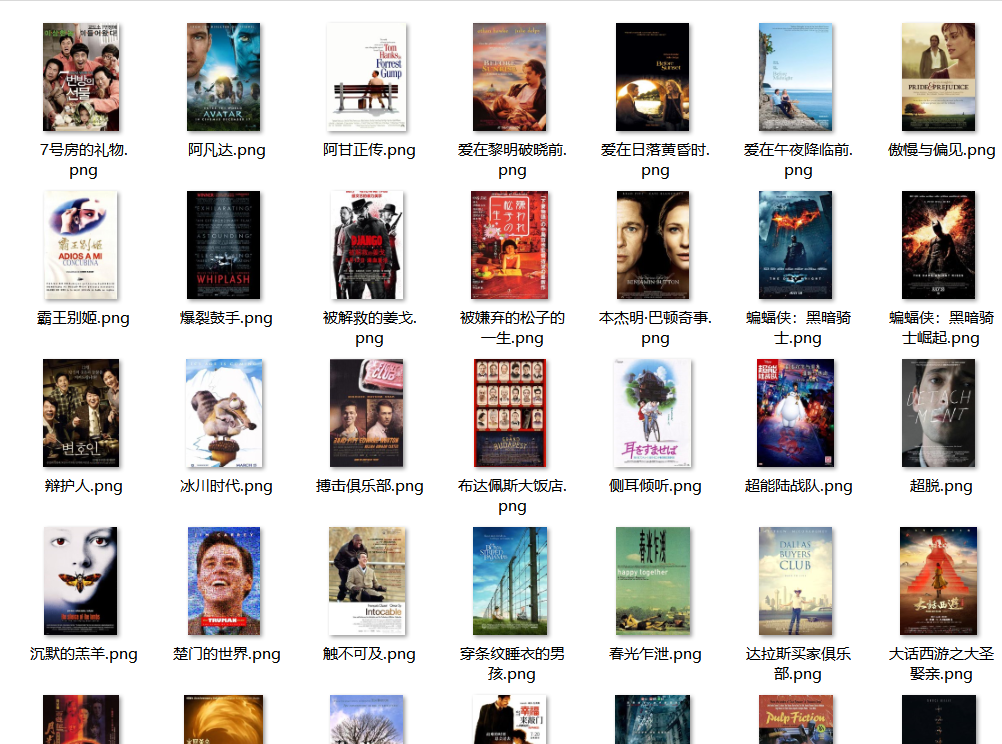Select the Ice Age squirrel poster thumbnail

(x=224, y=413)
